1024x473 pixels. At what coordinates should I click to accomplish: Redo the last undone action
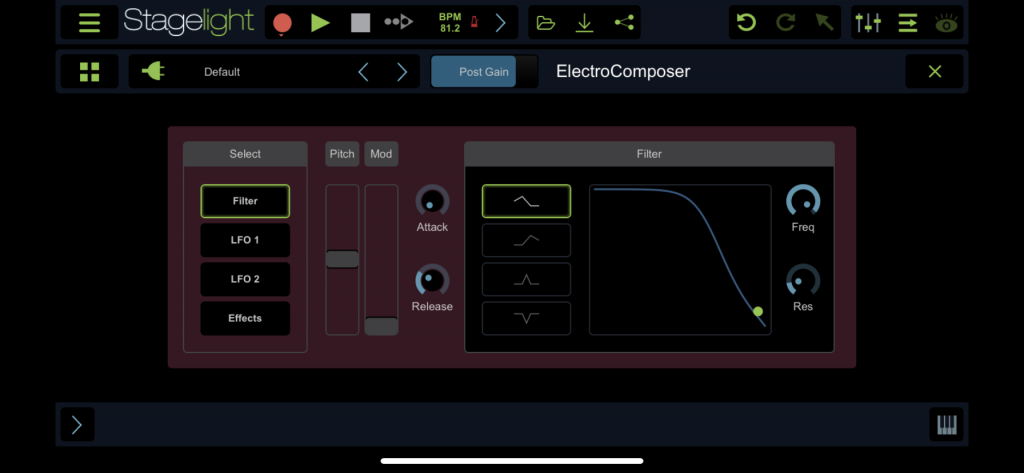785,23
